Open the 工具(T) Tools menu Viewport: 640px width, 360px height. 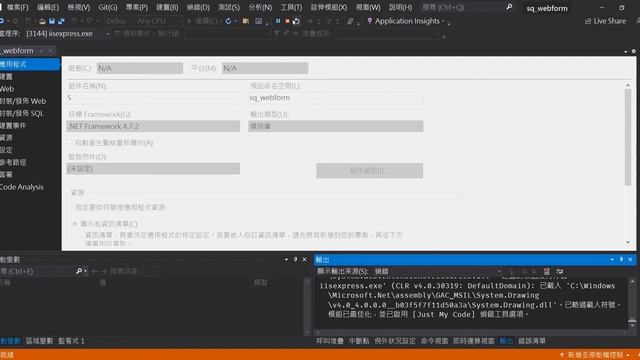[x=291, y=7]
